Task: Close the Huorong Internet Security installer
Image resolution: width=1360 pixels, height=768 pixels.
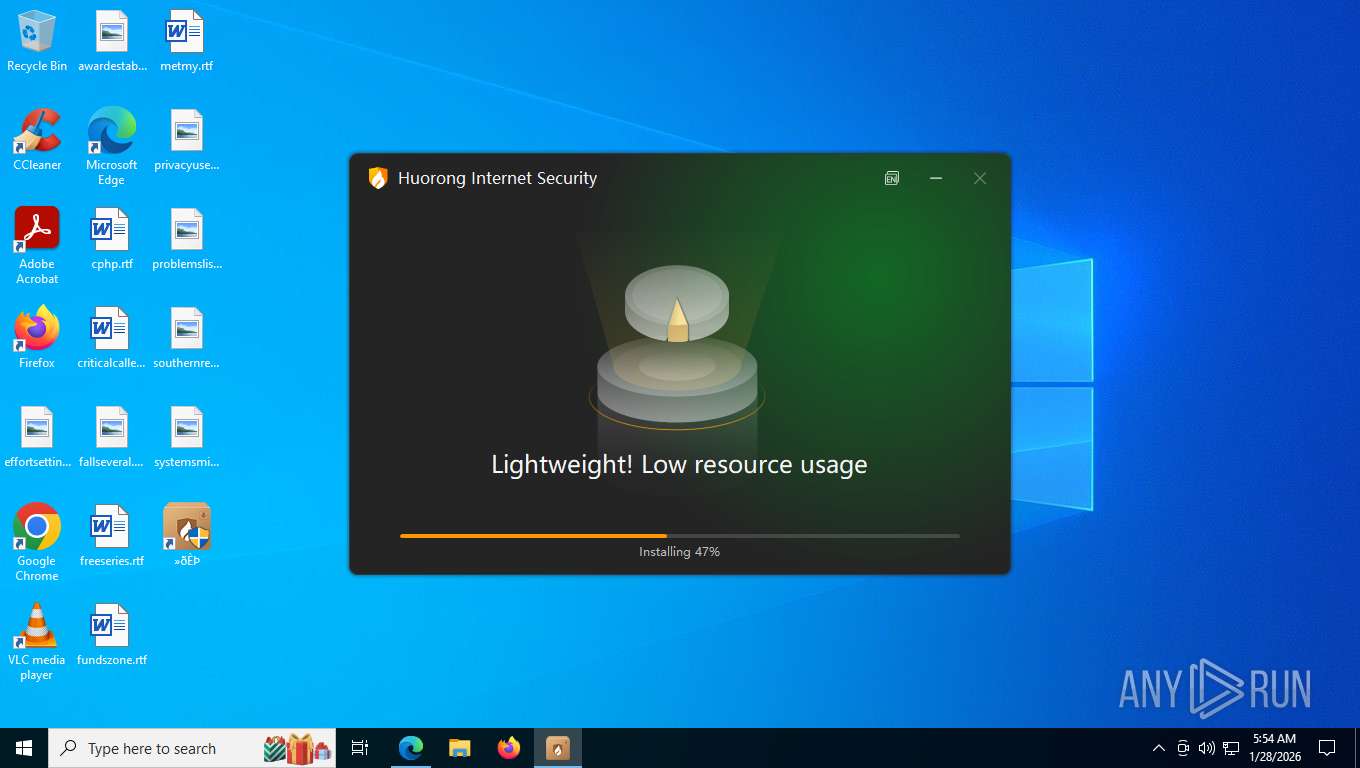Action: (x=980, y=178)
